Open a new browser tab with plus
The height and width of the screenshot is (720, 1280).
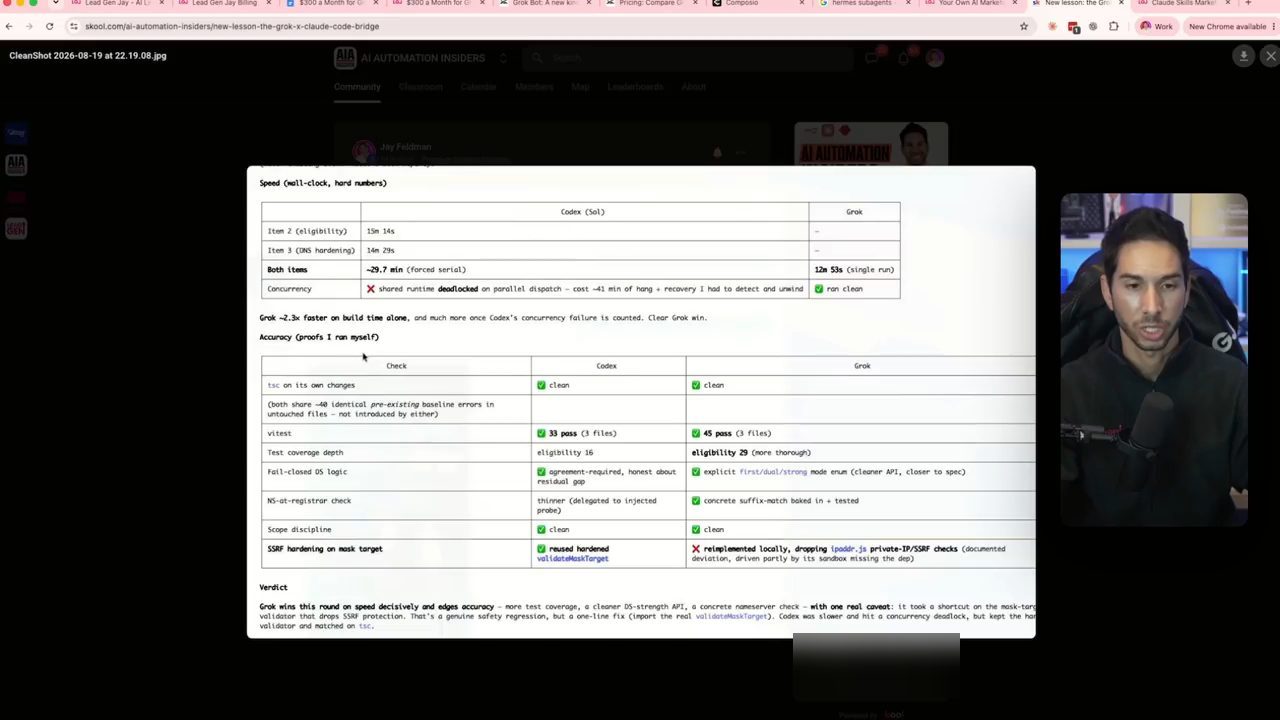[x=1247, y=3]
